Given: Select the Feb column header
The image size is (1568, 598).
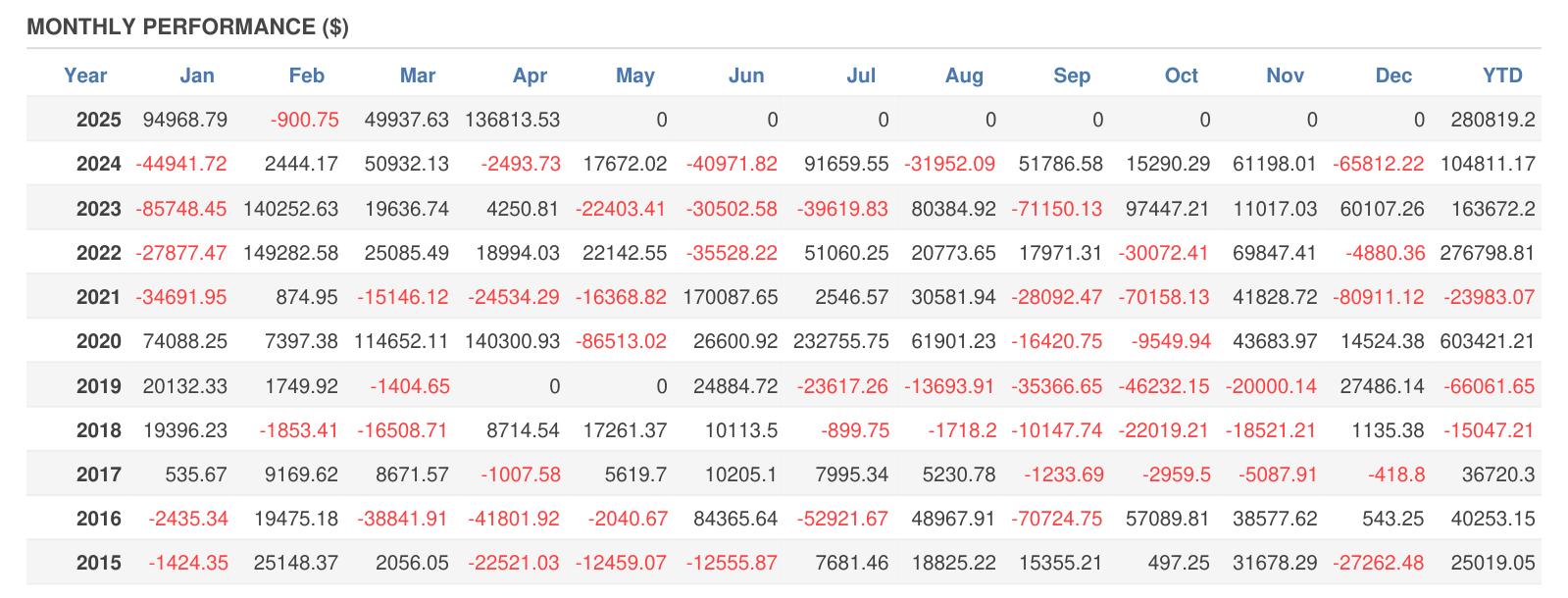Looking at the screenshot, I should pyautogui.click(x=306, y=75).
